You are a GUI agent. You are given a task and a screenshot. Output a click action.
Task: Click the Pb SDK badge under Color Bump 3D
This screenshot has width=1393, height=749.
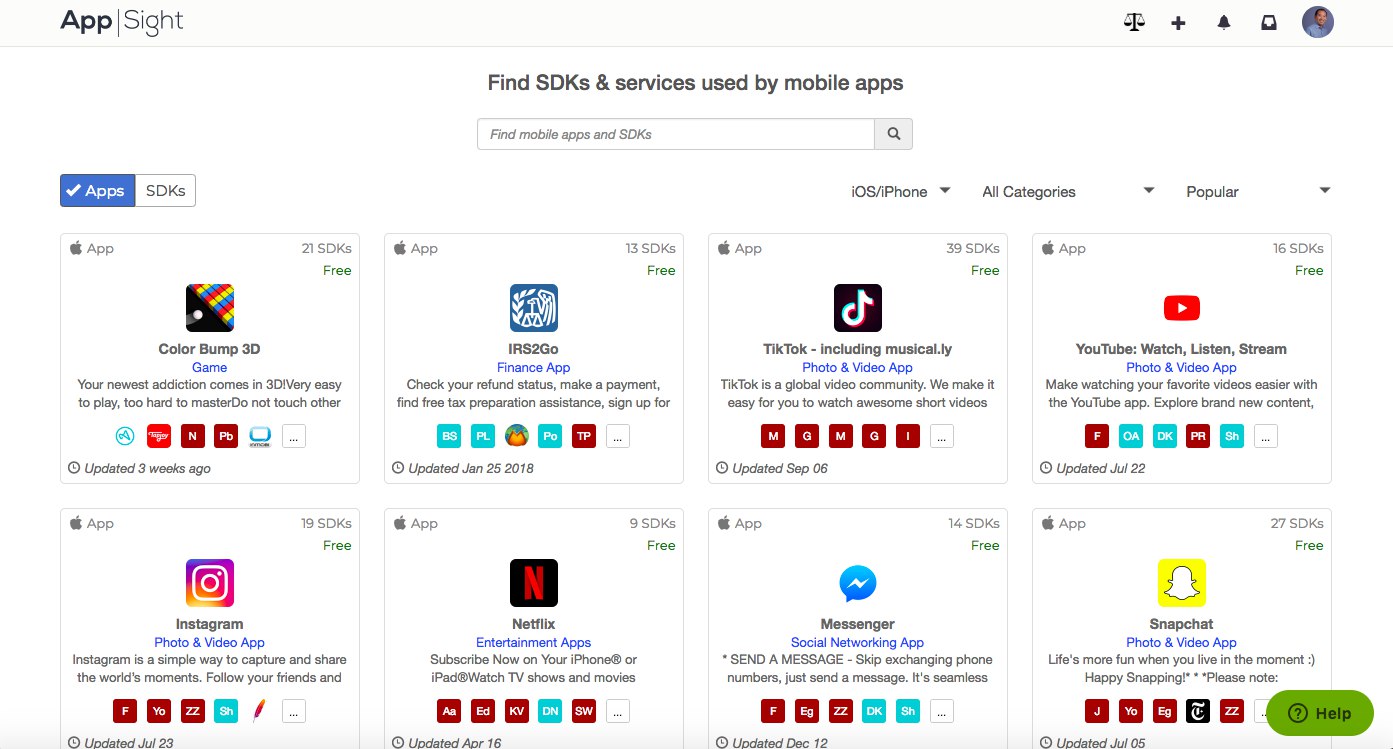pos(227,436)
